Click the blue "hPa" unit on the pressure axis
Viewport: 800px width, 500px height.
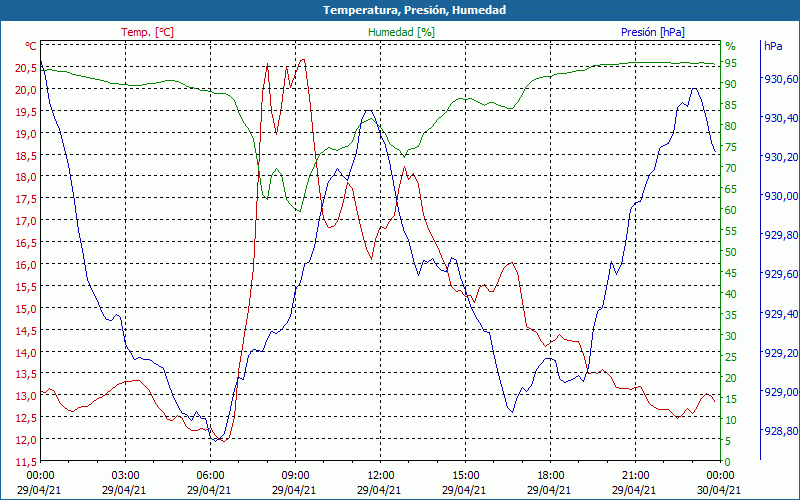tap(773, 46)
